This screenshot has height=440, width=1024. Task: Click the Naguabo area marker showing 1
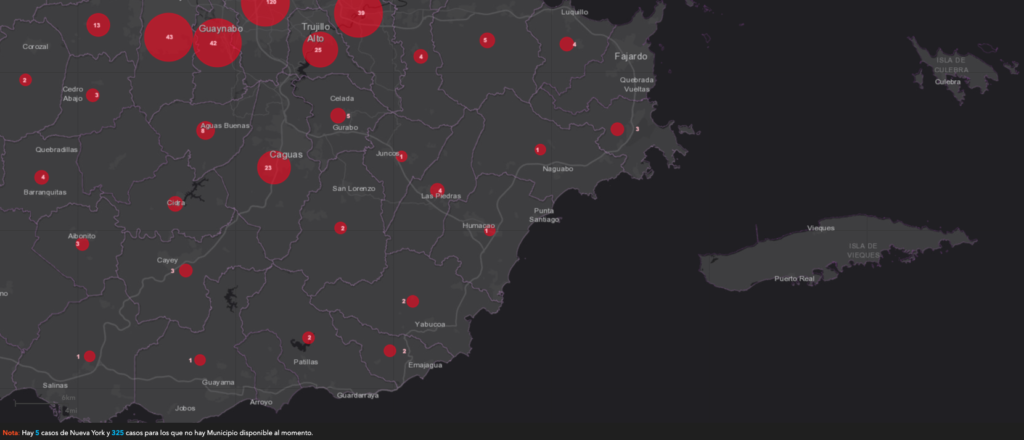[540, 149]
